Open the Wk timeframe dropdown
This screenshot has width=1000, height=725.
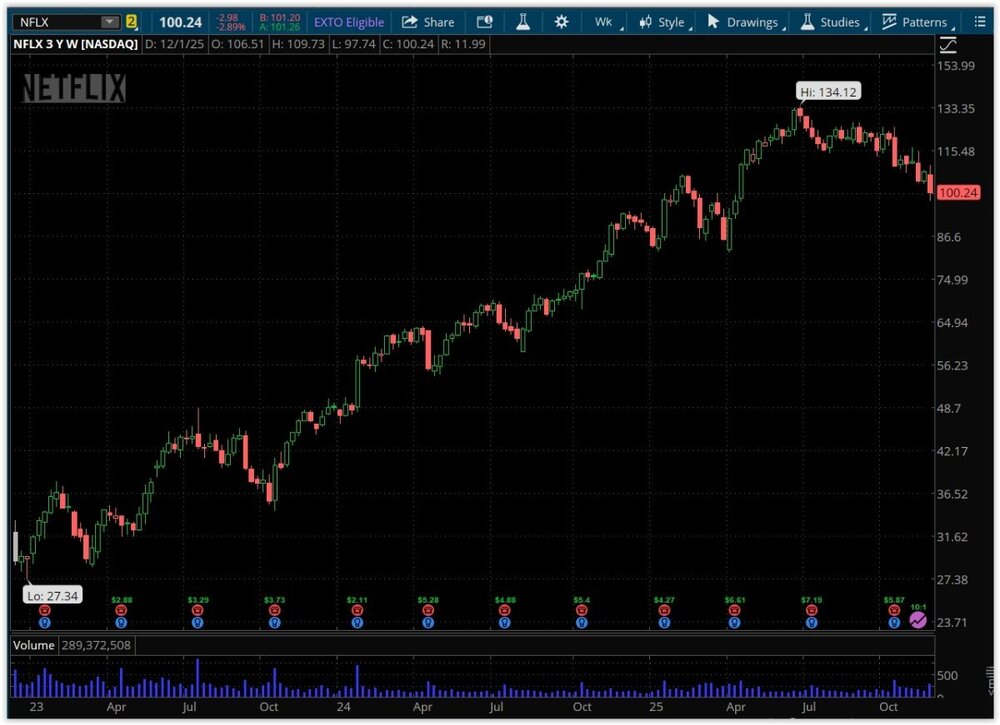[x=605, y=22]
